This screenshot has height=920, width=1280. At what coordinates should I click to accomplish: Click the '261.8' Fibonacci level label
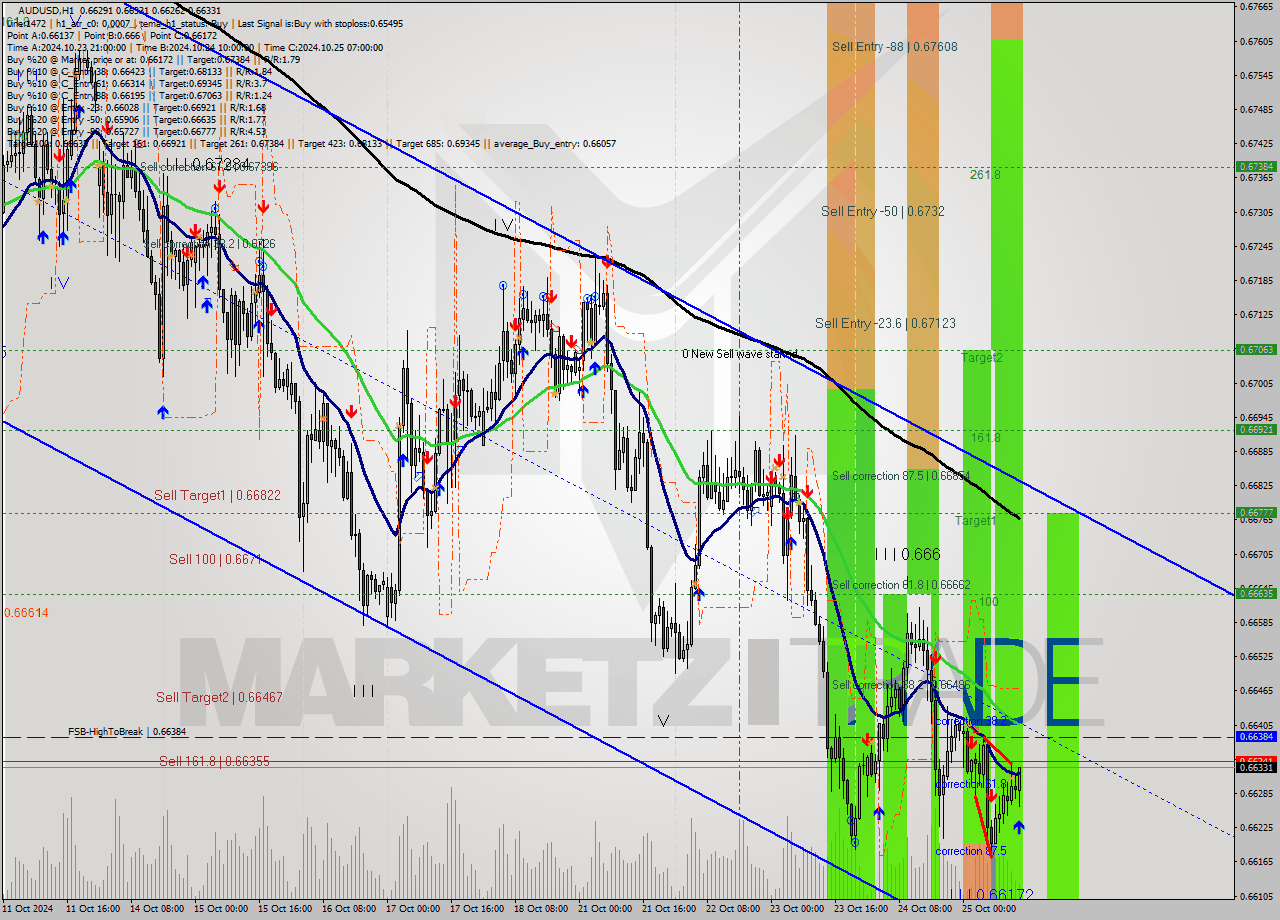point(985,174)
